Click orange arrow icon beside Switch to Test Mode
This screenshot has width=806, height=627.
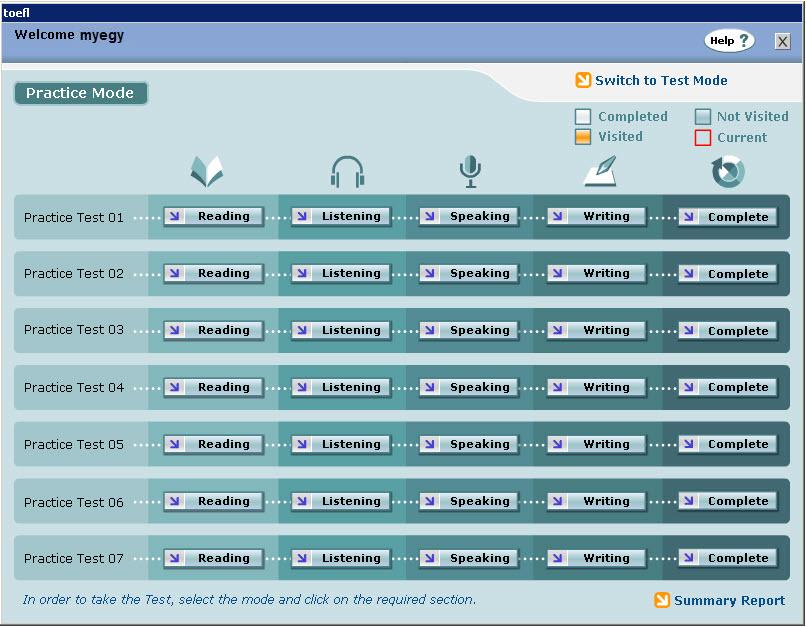point(583,80)
